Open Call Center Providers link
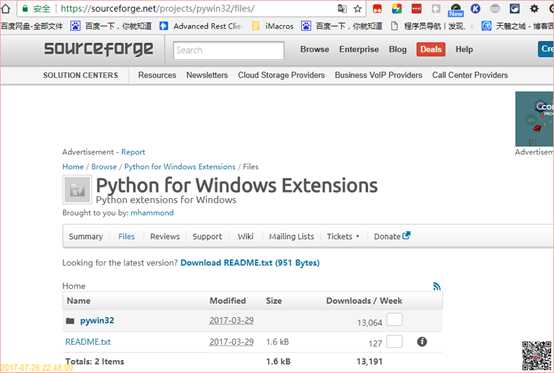The width and height of the screenshot is (554, 373). click(x=470, y=75)
